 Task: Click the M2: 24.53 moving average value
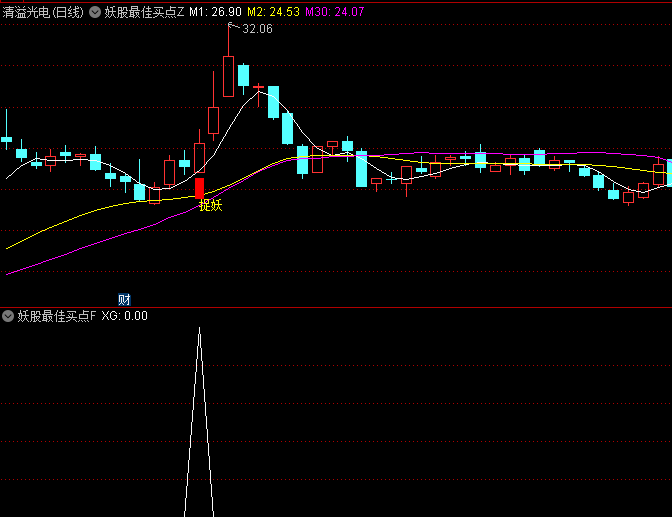[x=273, y=12]
